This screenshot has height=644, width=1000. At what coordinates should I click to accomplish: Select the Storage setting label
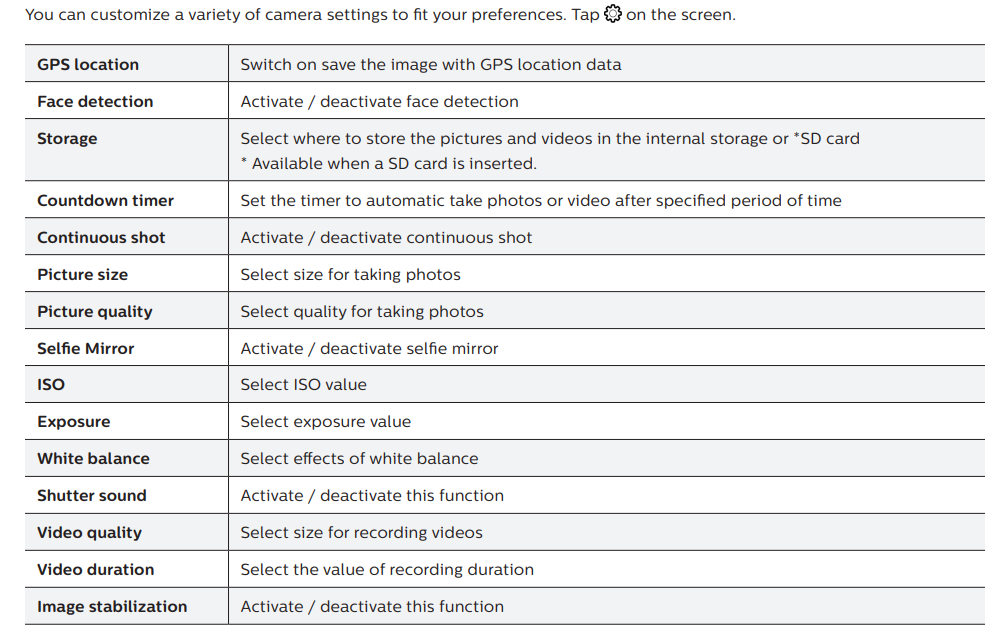[x=67, y=138]
